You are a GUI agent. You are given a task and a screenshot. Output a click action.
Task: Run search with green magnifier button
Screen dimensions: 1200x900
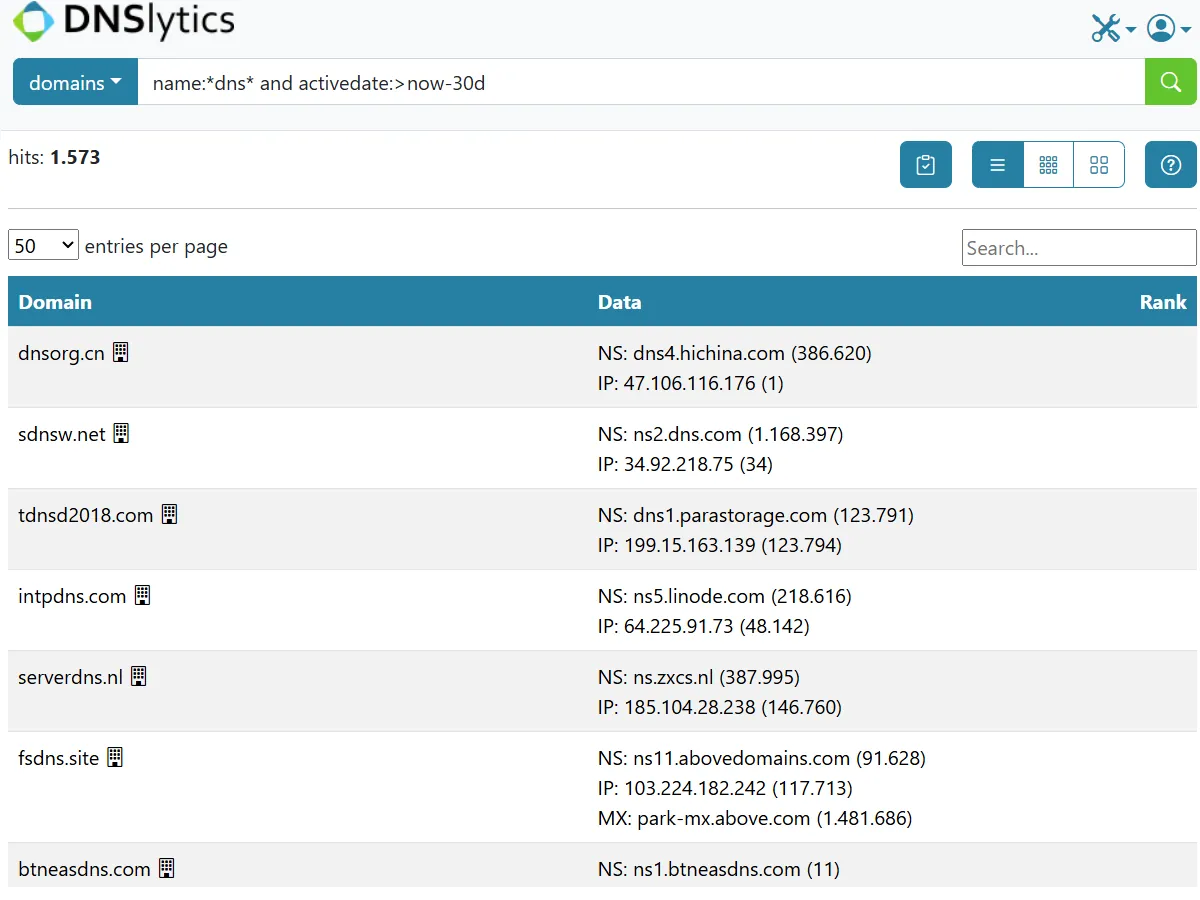[1170, 82]
